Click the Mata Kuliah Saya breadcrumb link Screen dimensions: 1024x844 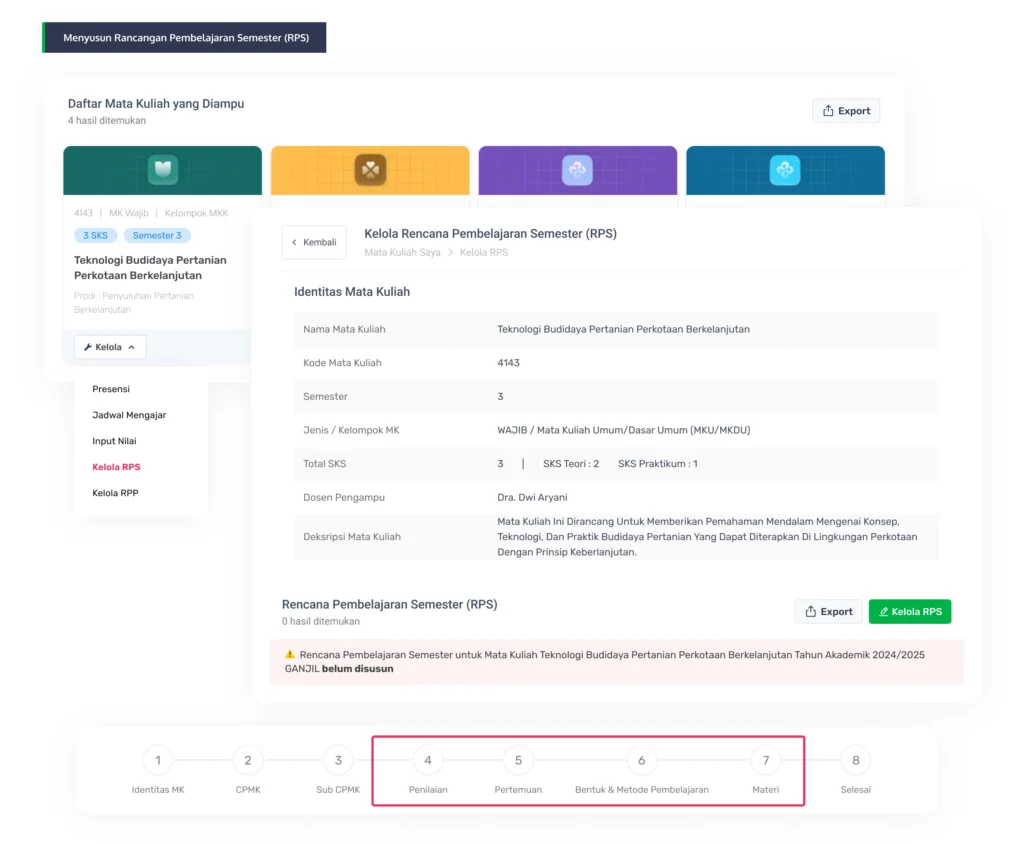tap(402, 252)
